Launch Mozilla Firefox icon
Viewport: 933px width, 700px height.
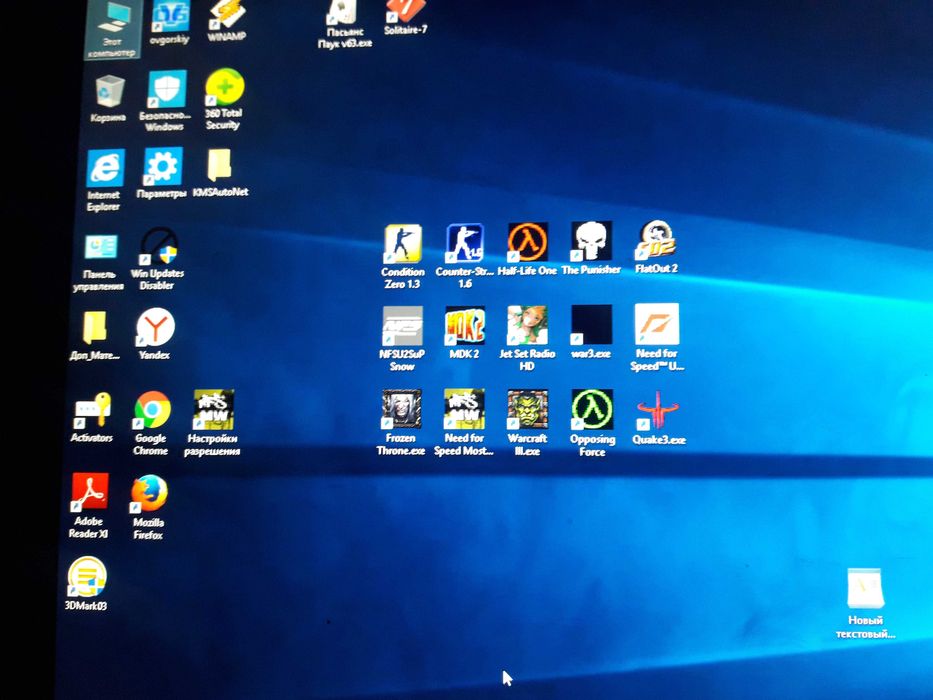[x=149, y=494]
